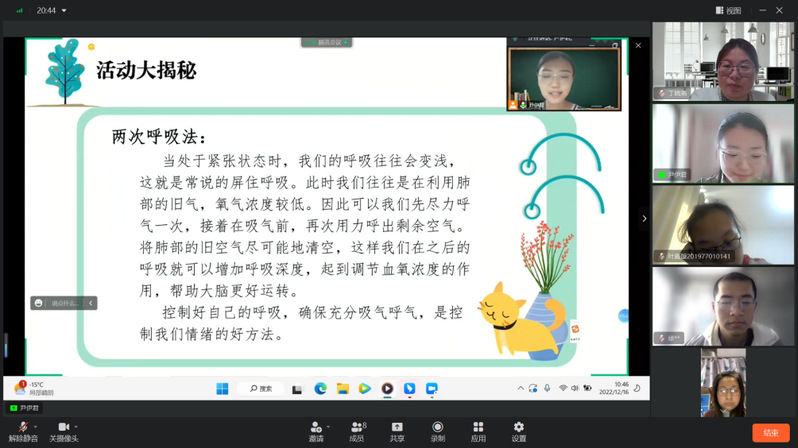The width and height of the screenshot is (798, 448).
Task: Switch layout using the 视图 button
Action: (x=728, y=10)
